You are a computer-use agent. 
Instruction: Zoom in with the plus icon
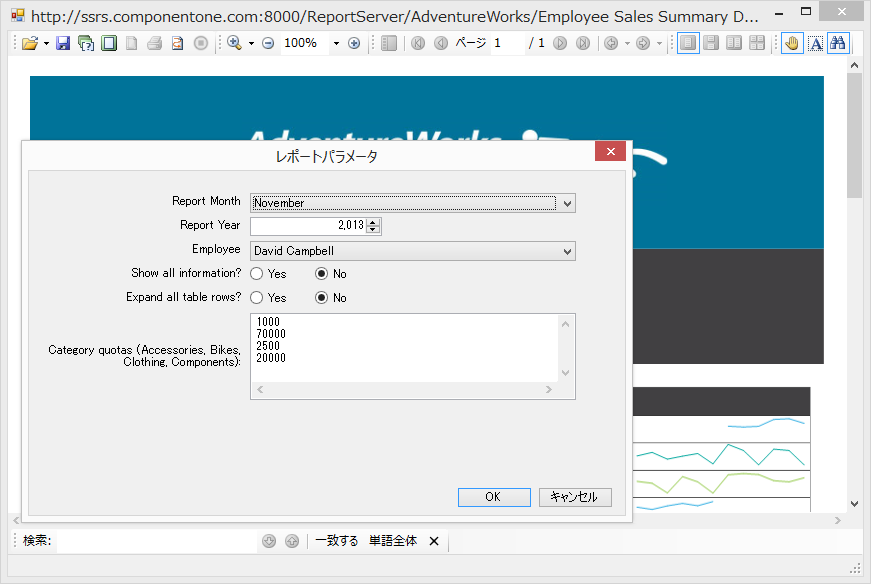point(354,43)
